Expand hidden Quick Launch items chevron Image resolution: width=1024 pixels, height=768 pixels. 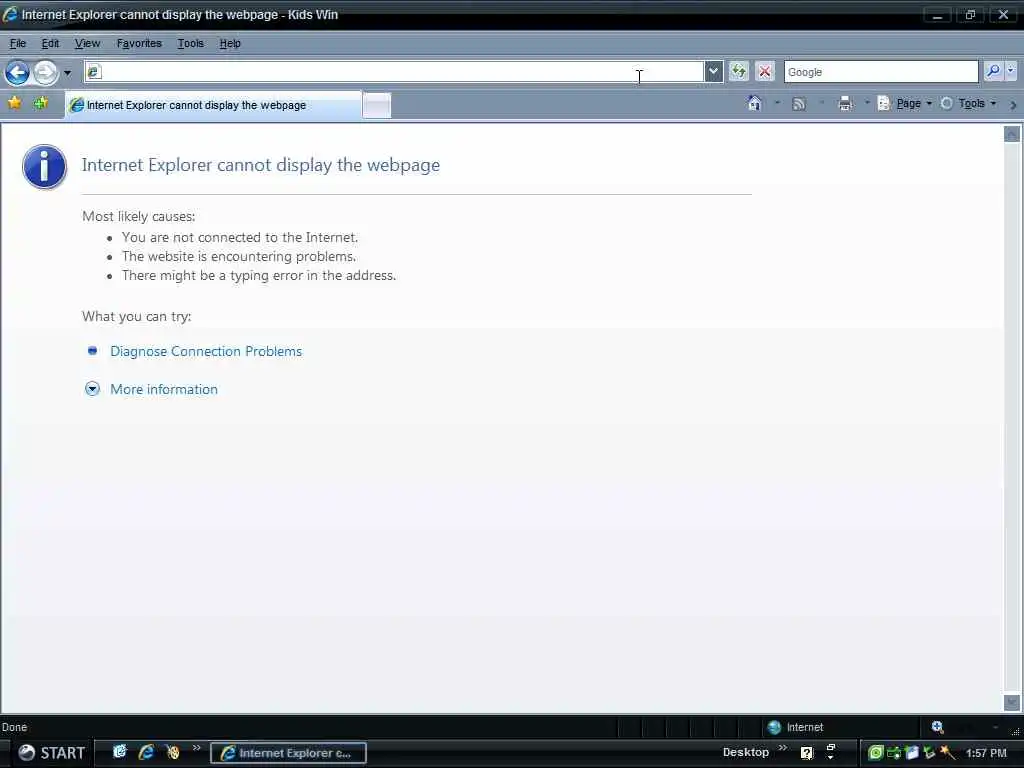[196, 748]
